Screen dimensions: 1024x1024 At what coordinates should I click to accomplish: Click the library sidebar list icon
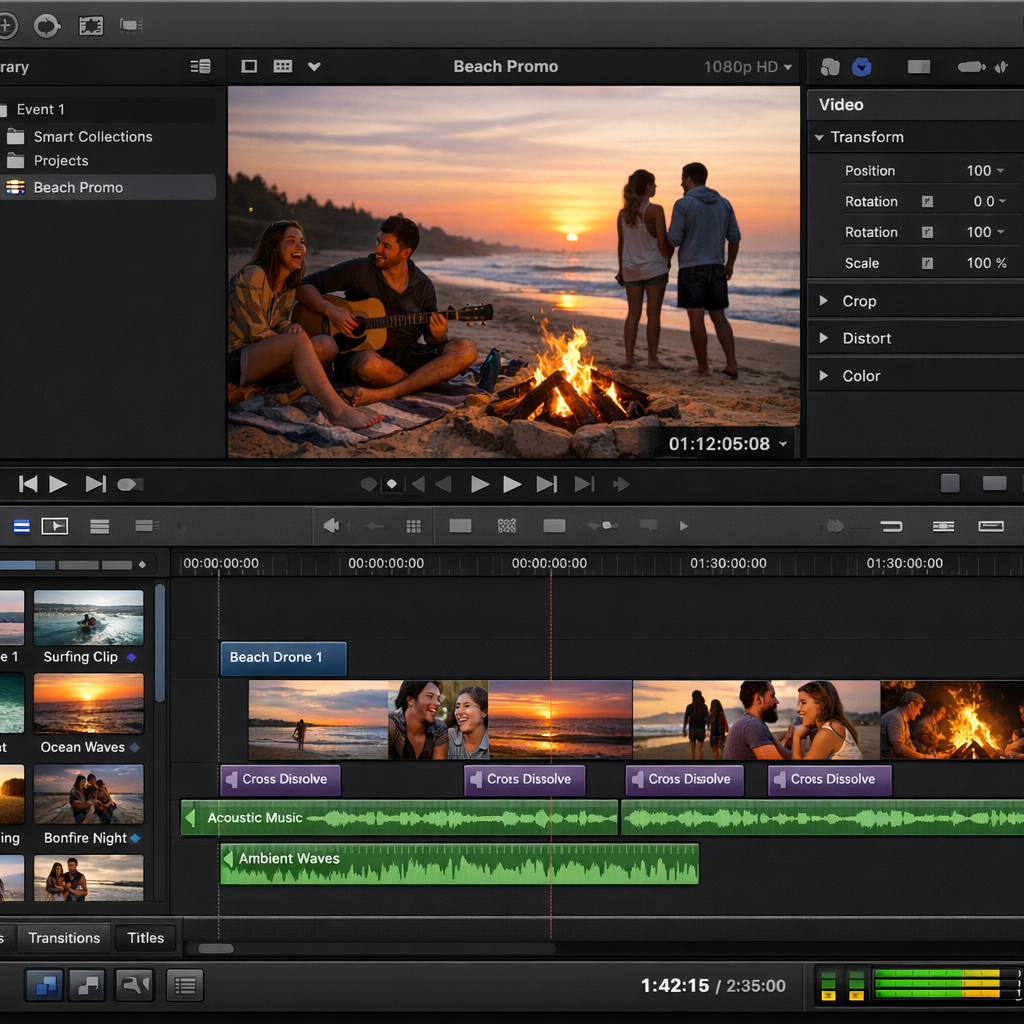[200, 66]
